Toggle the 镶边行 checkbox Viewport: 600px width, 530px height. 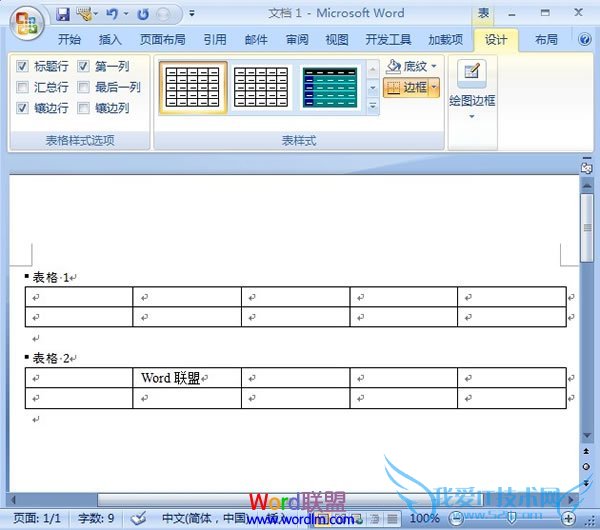coord(22,108)
